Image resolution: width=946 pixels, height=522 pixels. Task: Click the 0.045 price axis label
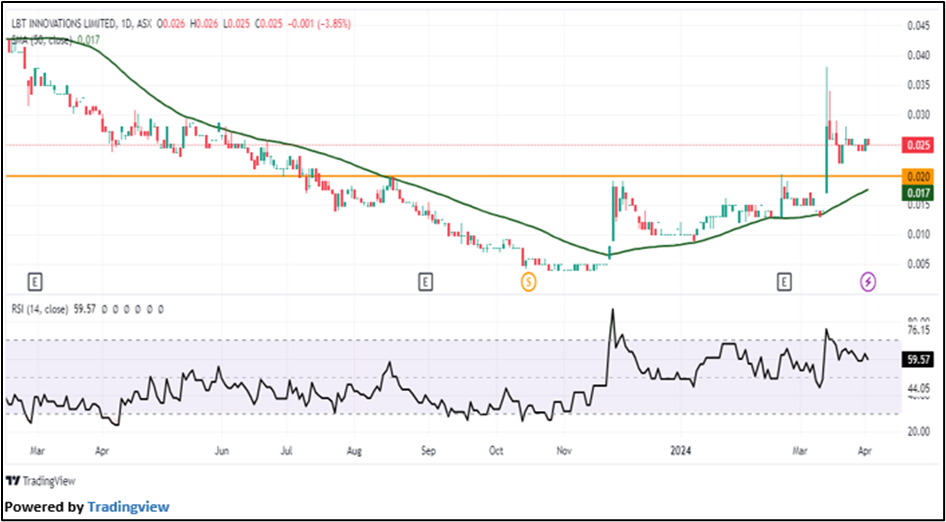pos(918,25)
